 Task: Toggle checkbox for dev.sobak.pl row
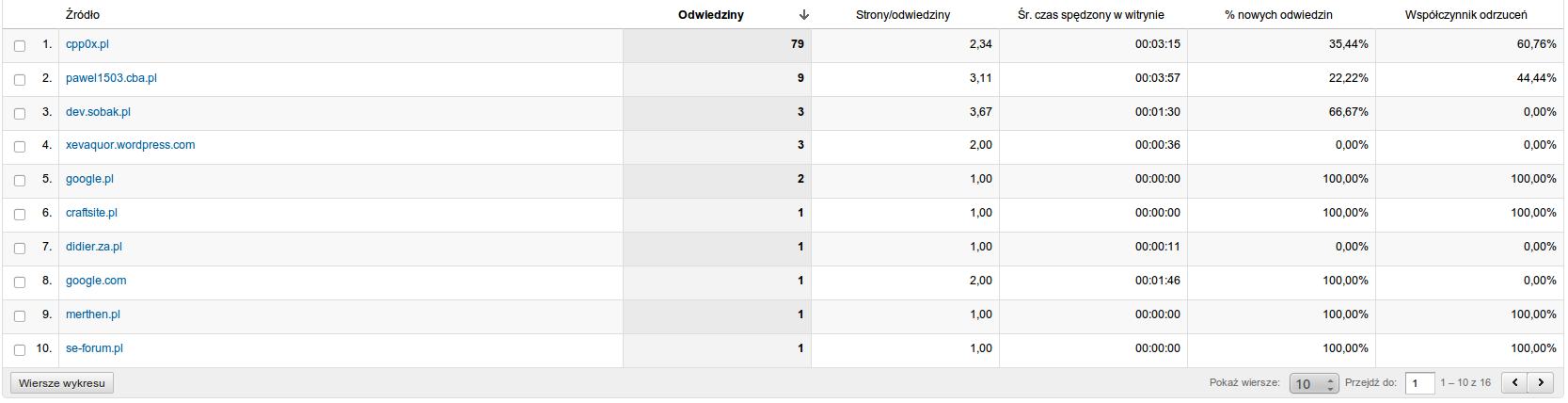coord(20,113)
